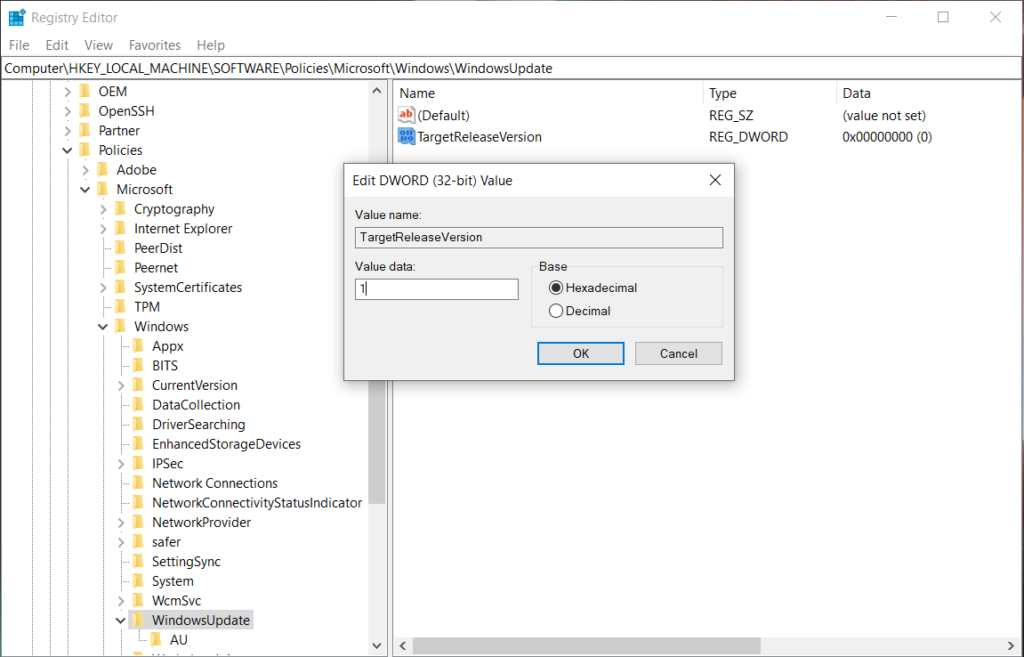The width and height of the screenshot is (1024, 657).
Task: Click the Cryptography folder icon
Action: 120,209
